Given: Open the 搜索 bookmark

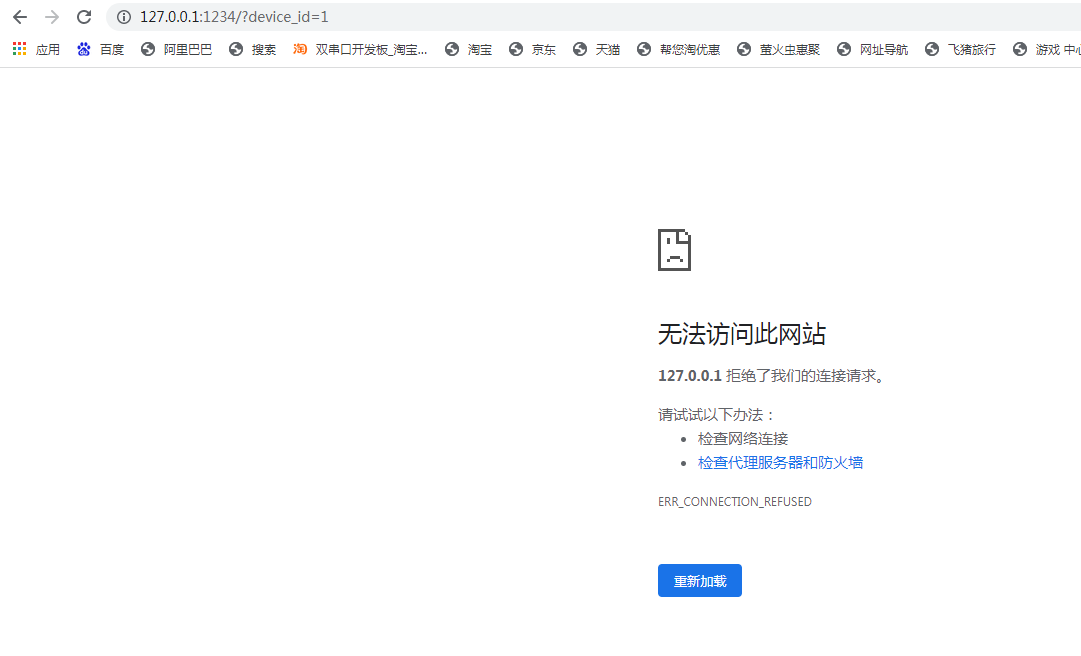Looking at the screenshot, I should (253, 49).
